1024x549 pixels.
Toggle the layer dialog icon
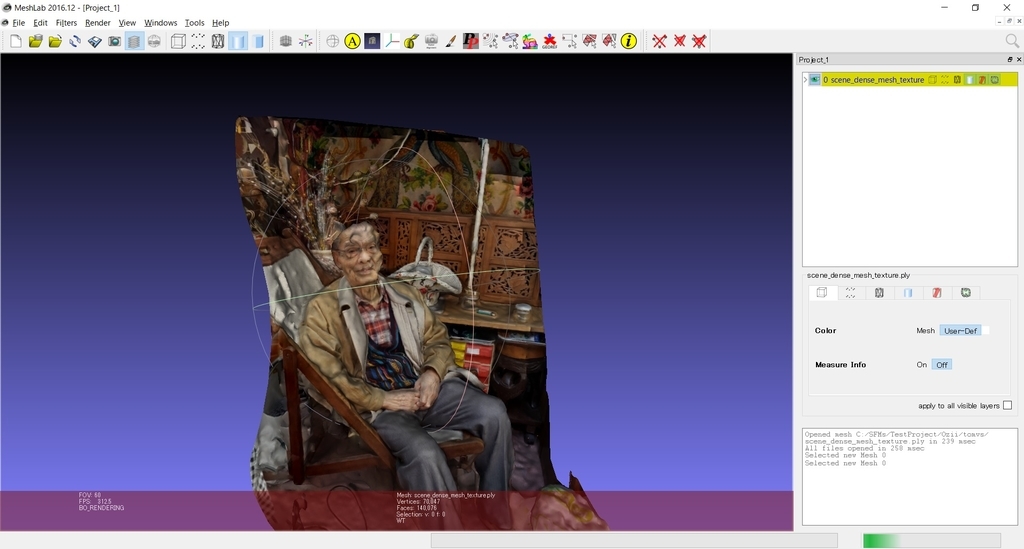134,41
